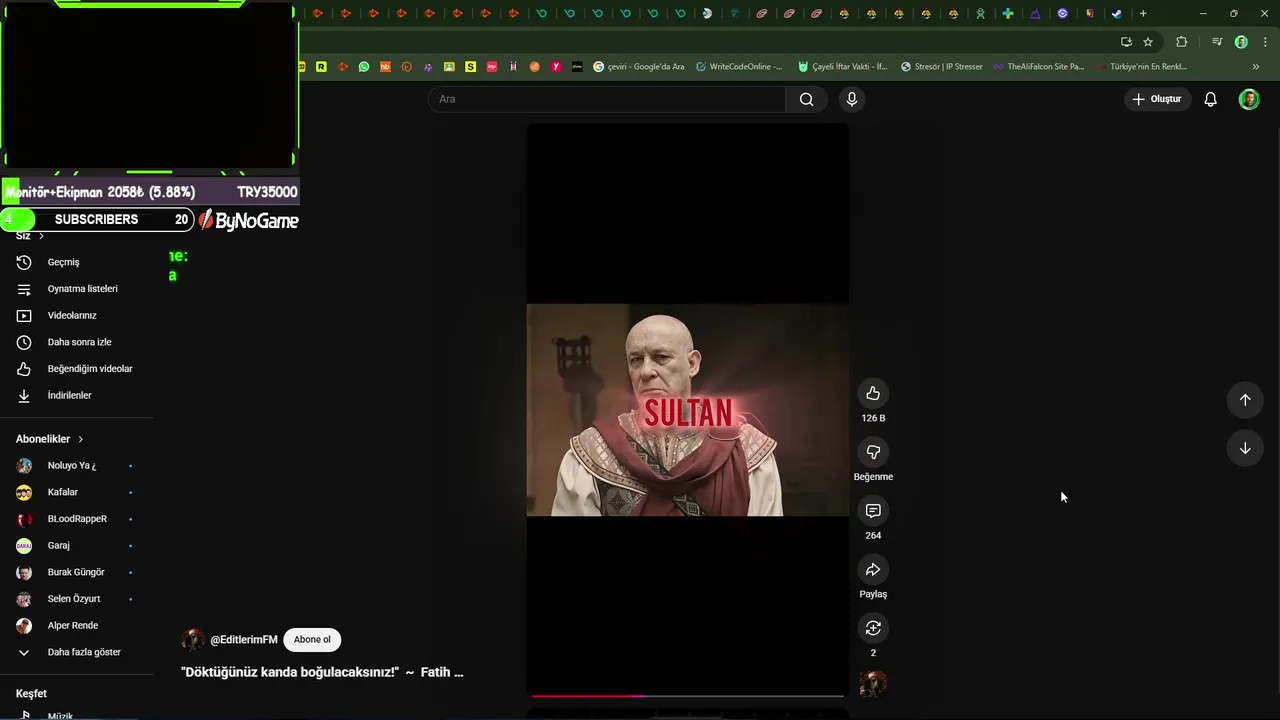Bookmark this page with star icon

pos(1148,42)
